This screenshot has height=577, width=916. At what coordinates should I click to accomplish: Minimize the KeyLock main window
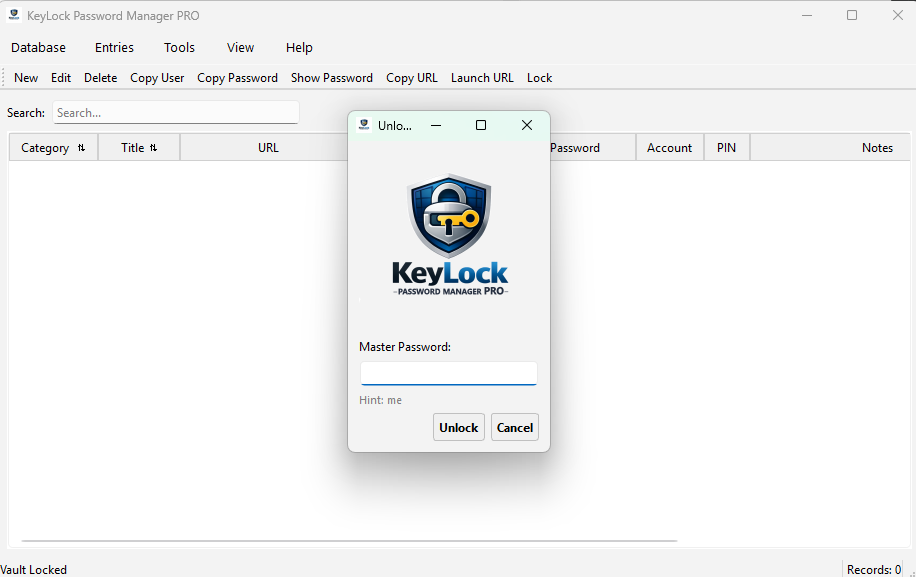point(807,15)
